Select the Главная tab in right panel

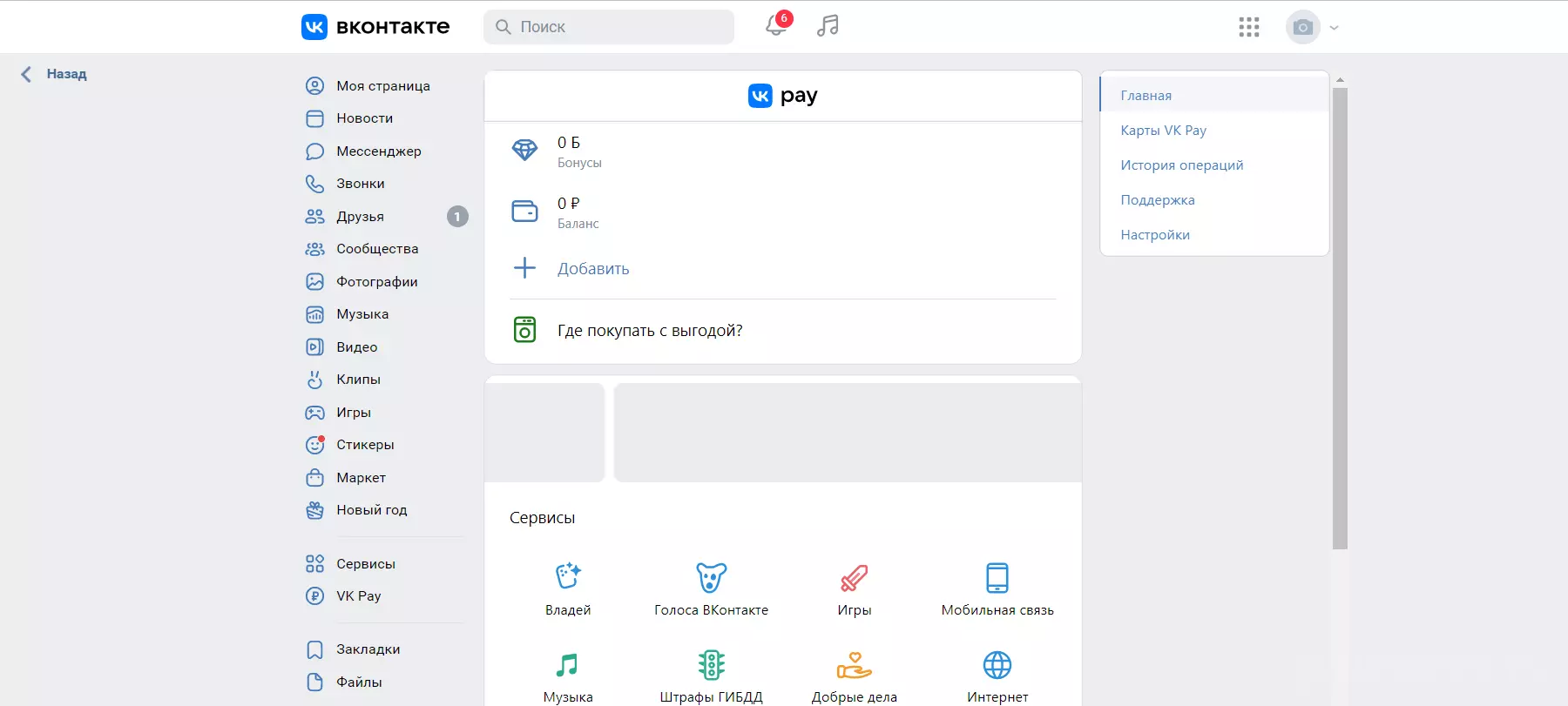(x=1214, y=95)
